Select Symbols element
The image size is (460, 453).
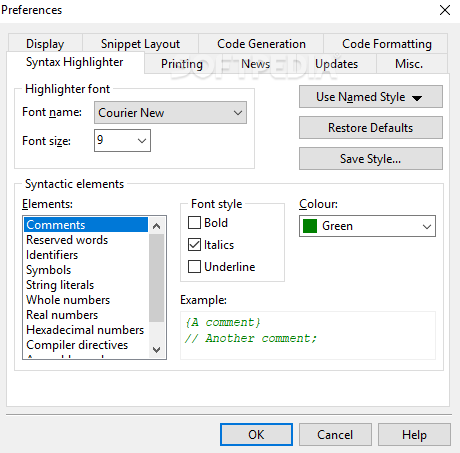click(x=86, y=270)
